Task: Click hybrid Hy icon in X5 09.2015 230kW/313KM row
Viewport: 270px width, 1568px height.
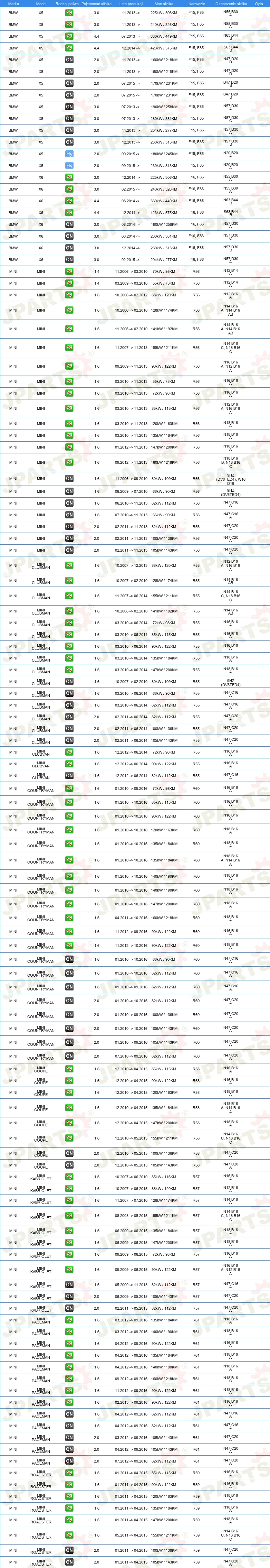Action: (x=69, y=166)
